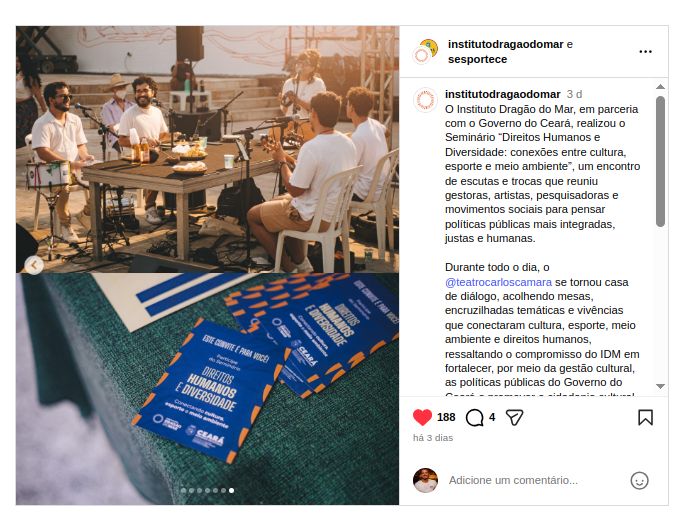The width and height of the screenshot is (677, 515).
Task: View likes count 188
Action: 446,417
